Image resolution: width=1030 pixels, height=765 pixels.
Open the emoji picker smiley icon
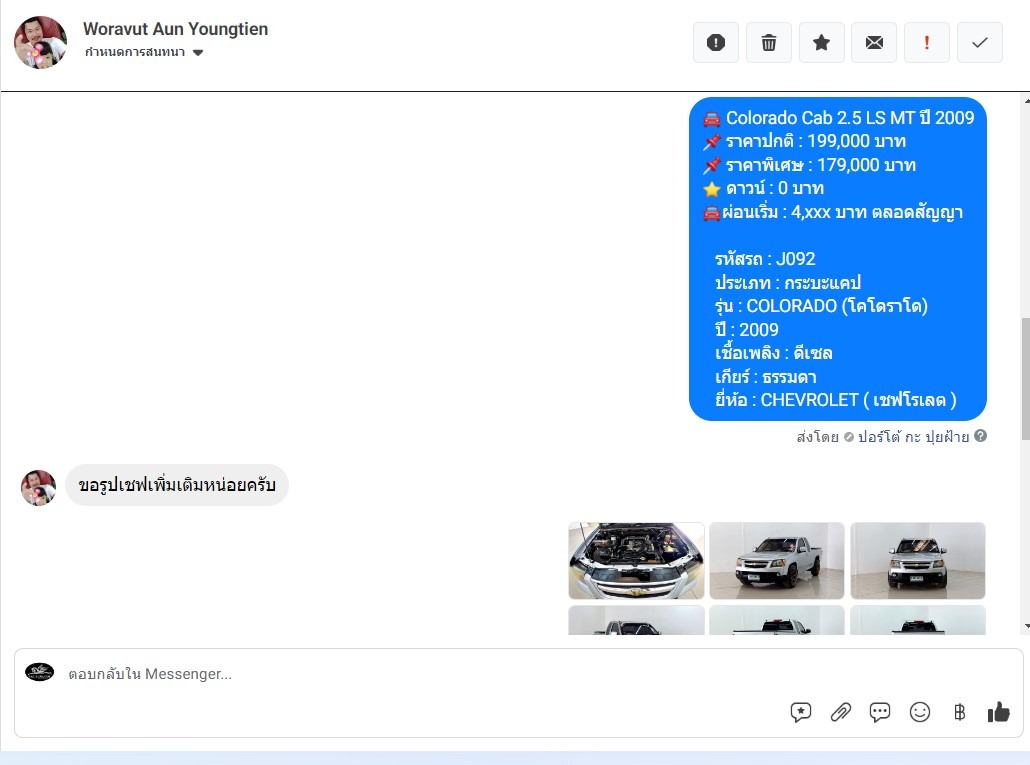(920, 712)
